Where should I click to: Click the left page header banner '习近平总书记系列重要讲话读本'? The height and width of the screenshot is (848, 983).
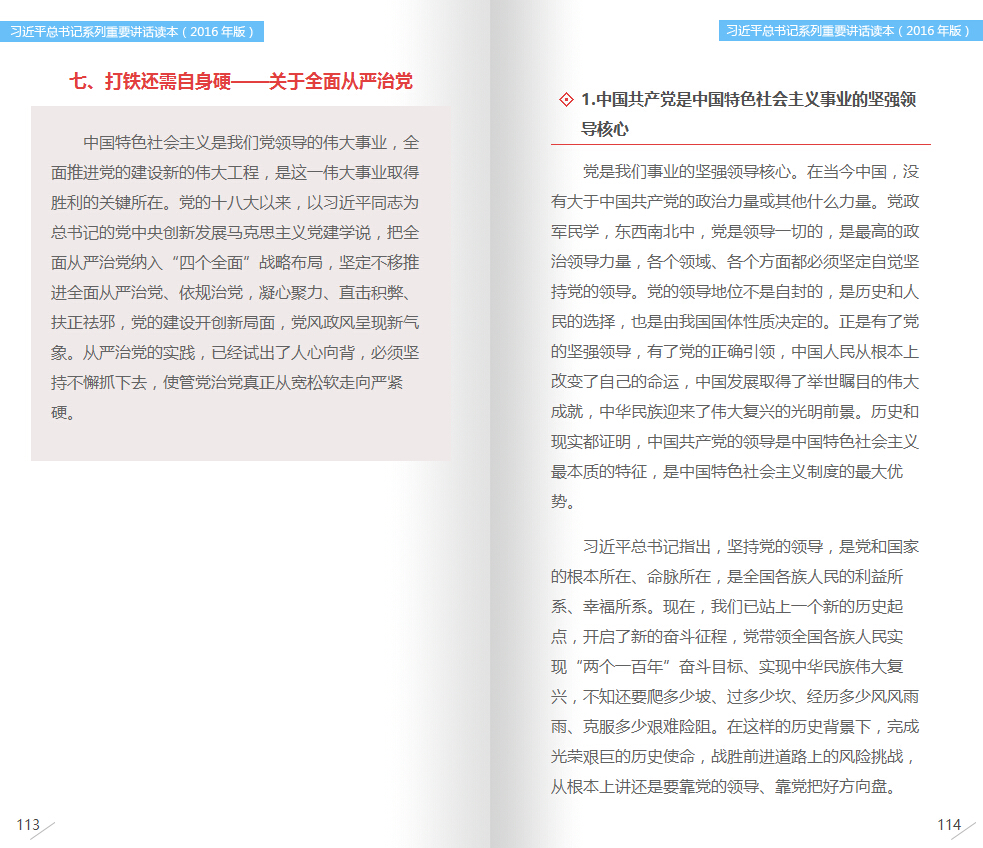click(93, 31)
